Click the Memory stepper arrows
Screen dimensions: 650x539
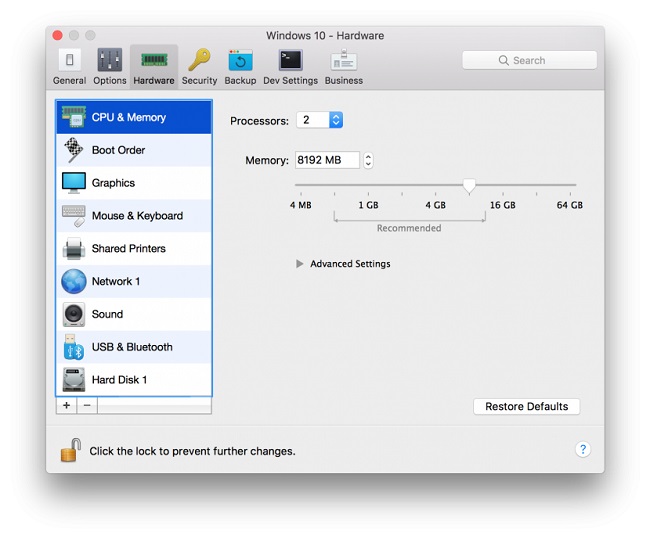[368, 160]
